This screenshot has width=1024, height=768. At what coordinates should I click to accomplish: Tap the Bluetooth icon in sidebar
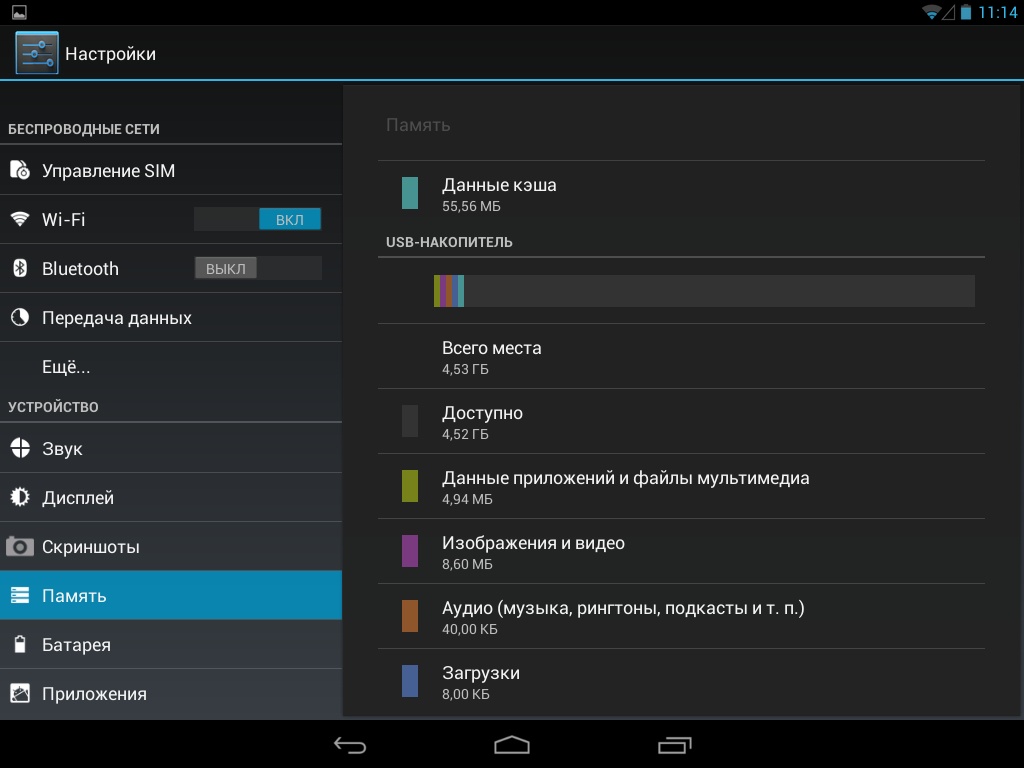20,268
